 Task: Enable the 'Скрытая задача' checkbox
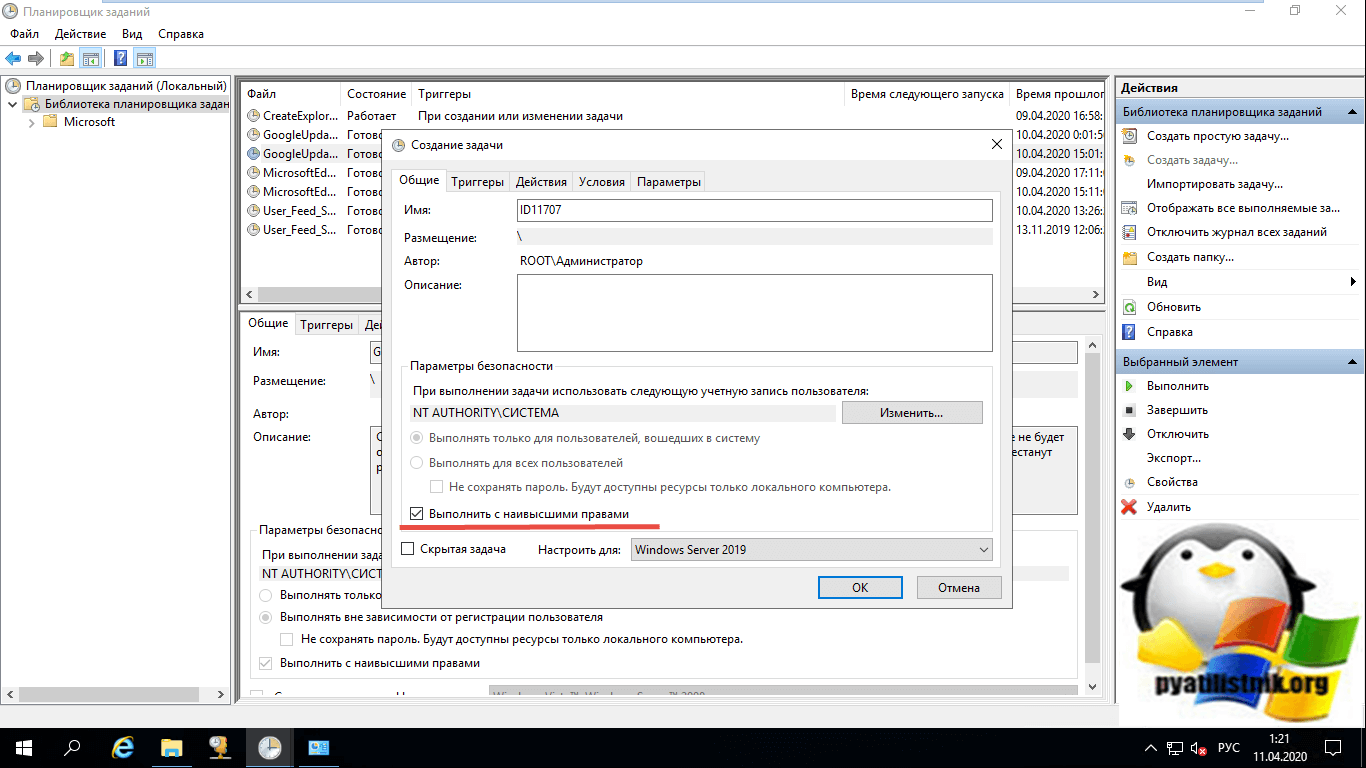tap(407, 549)
